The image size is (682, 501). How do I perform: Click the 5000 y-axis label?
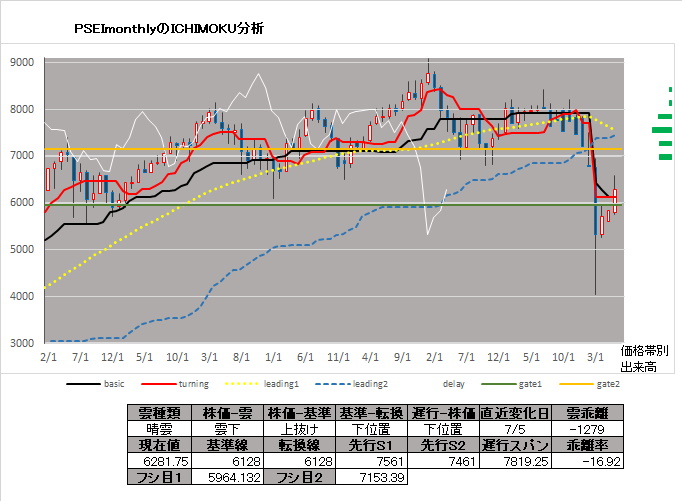coord(22,250)
